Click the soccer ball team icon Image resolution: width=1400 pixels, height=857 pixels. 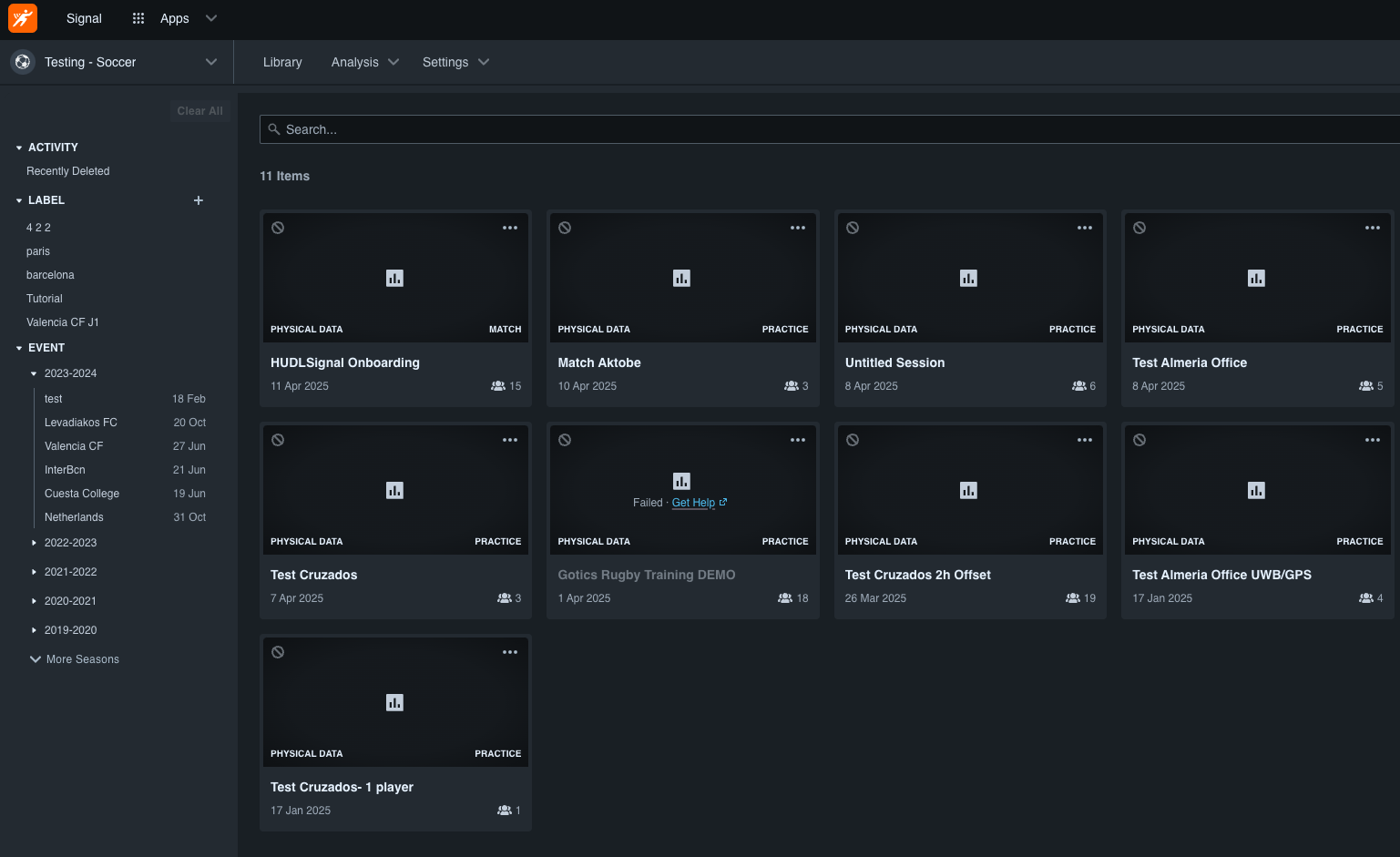23,62
